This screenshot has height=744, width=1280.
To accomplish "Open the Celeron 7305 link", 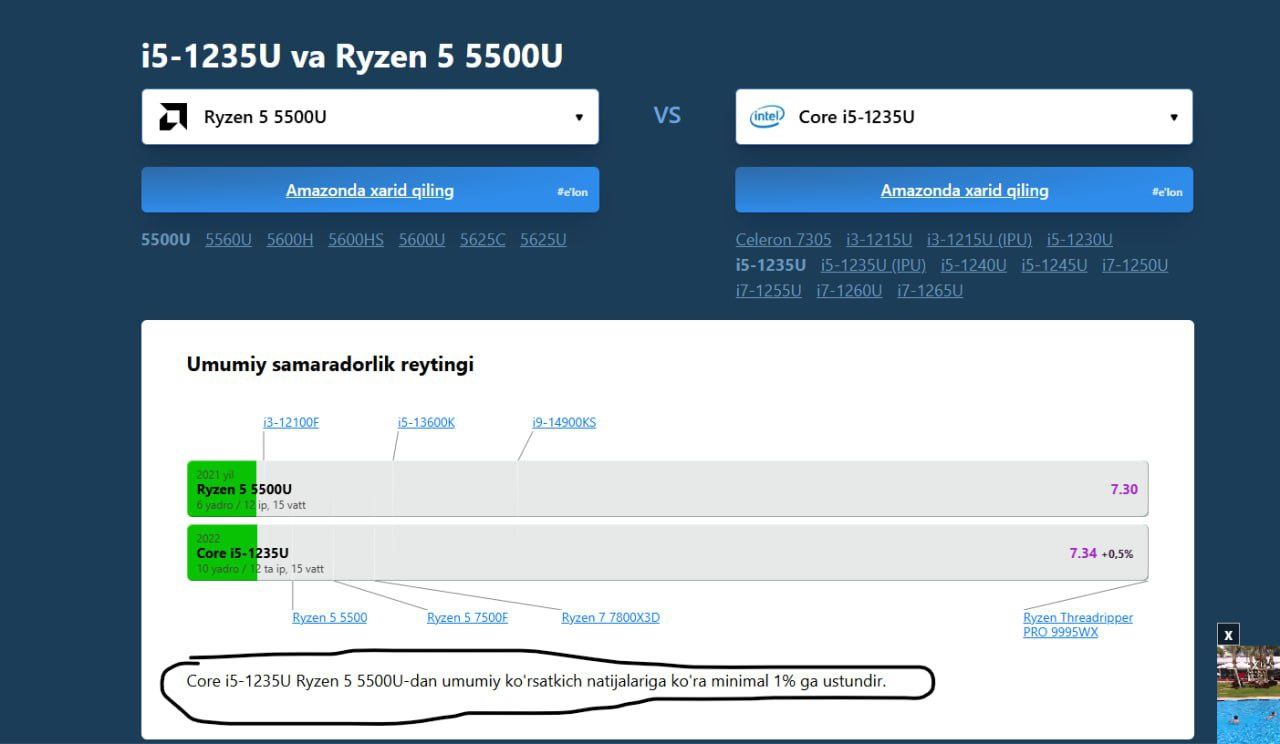I will click(x=783, y=239).
